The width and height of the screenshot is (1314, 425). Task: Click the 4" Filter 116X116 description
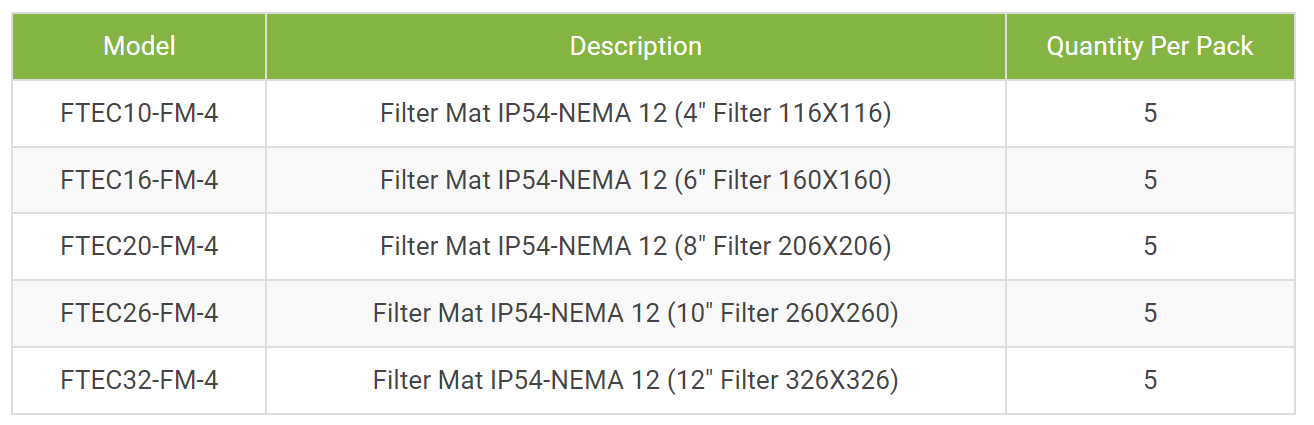click(636, 113)
